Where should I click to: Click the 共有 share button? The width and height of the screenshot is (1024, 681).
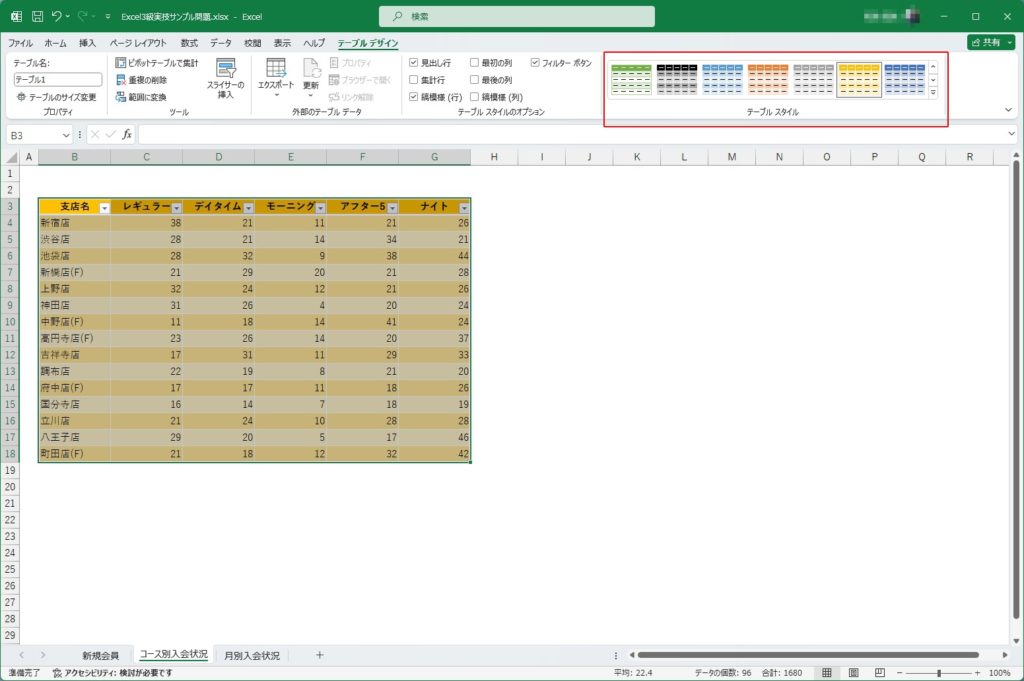(990, 43)
